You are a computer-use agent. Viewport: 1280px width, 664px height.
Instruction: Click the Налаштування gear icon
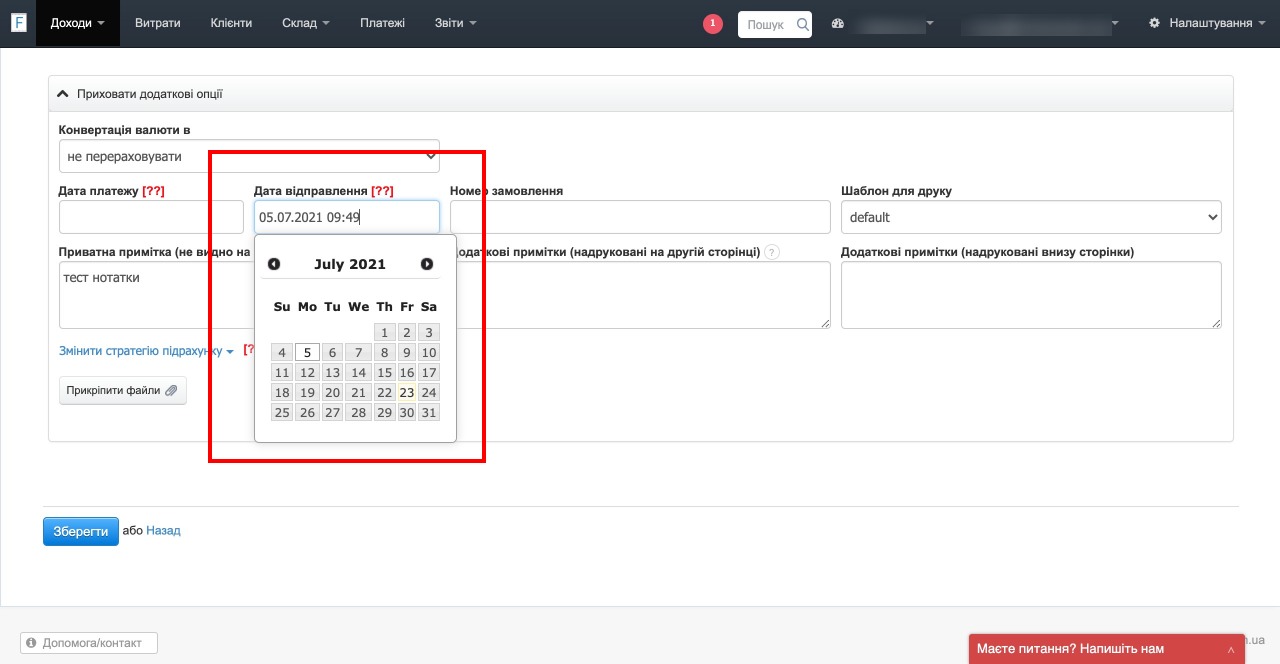1155,23
